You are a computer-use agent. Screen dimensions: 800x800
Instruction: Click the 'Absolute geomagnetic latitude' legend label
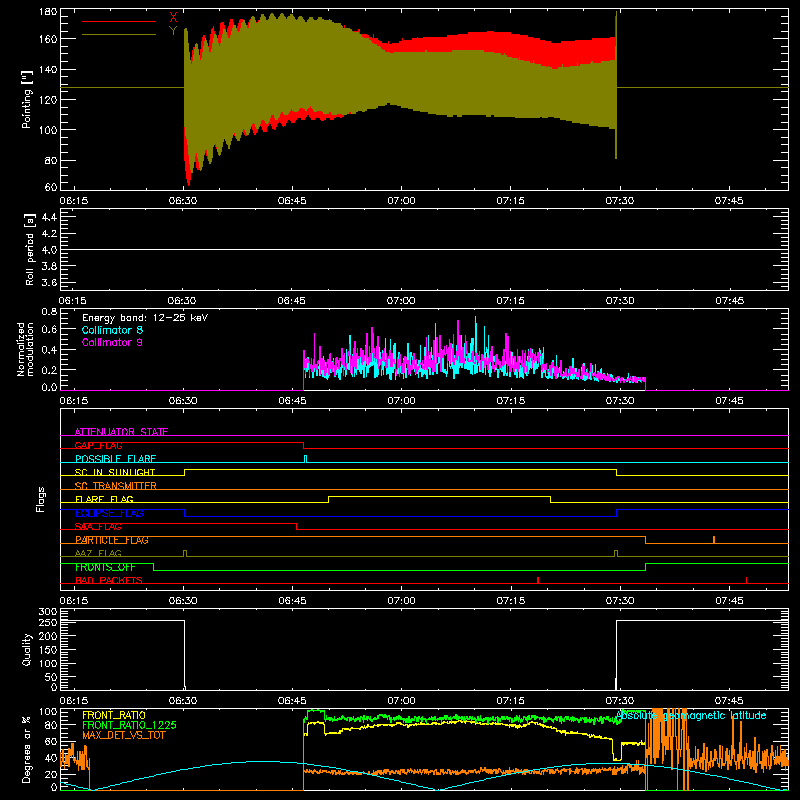[691, 715]
